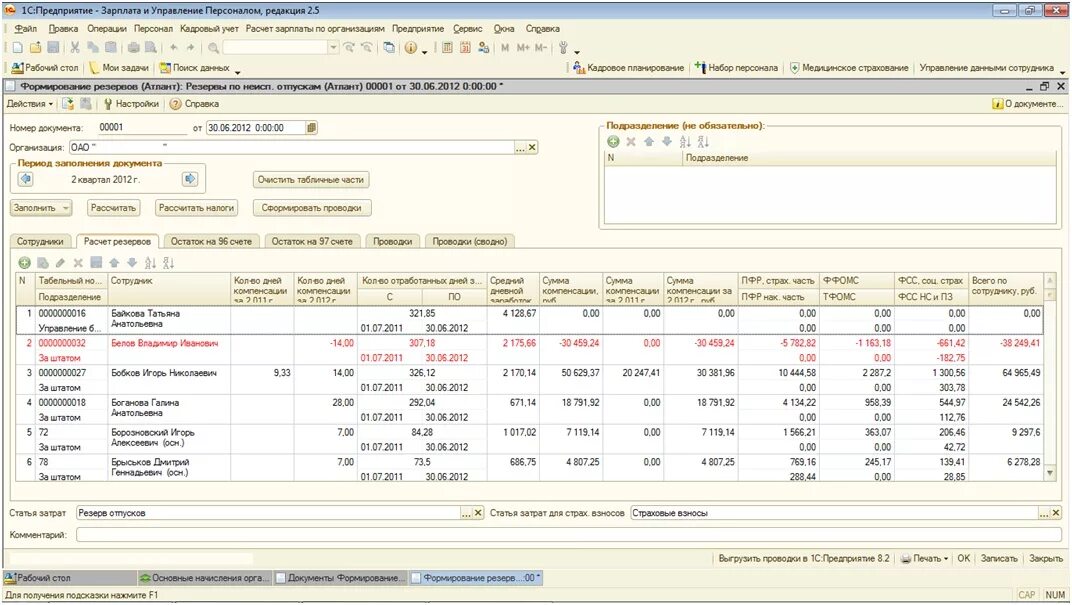Open Кадровый учет menu
The image size is (1072, 605).
(209, 29)
